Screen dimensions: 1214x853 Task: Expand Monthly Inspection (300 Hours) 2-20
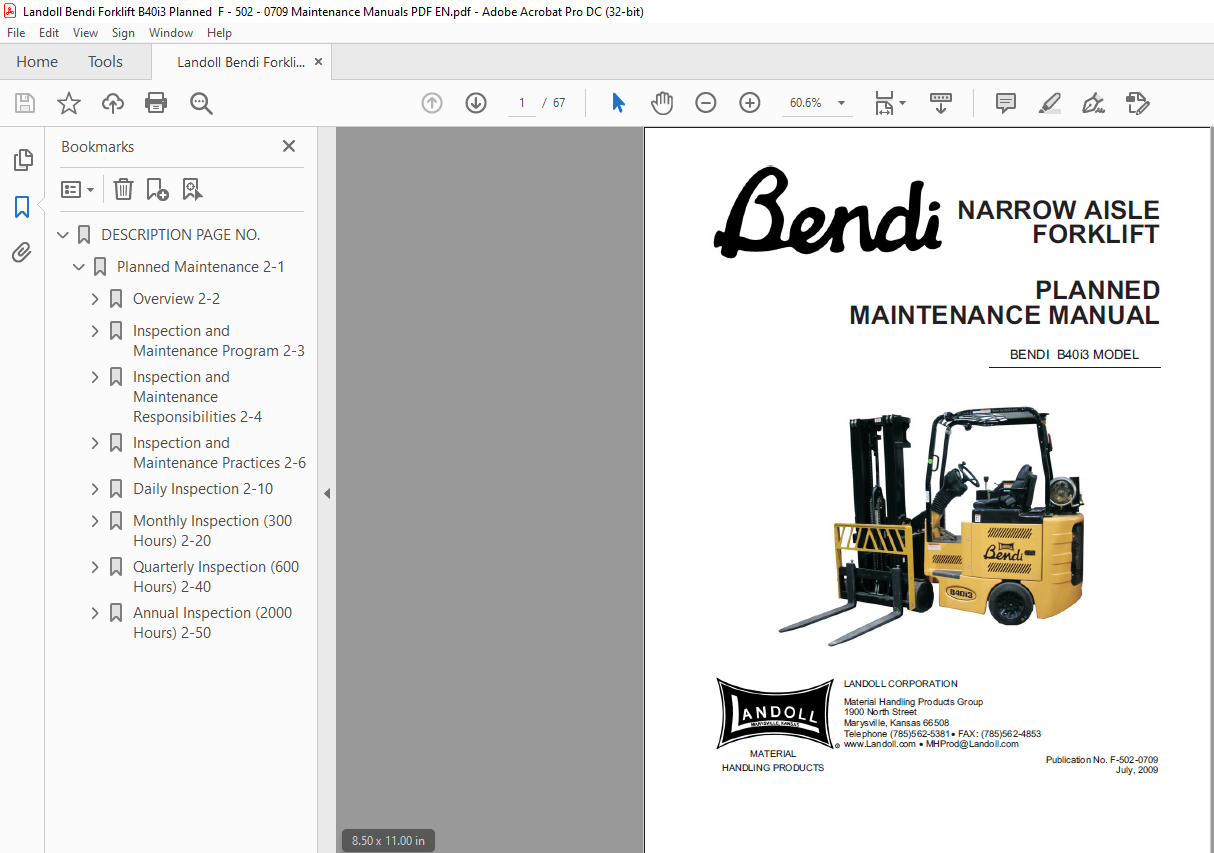click(x=95, y=521)
